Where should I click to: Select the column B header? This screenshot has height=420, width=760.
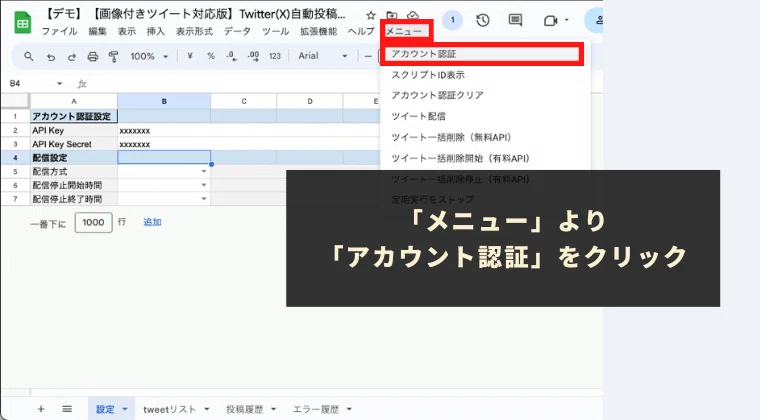pyautogui.click(x=164, y=101)
